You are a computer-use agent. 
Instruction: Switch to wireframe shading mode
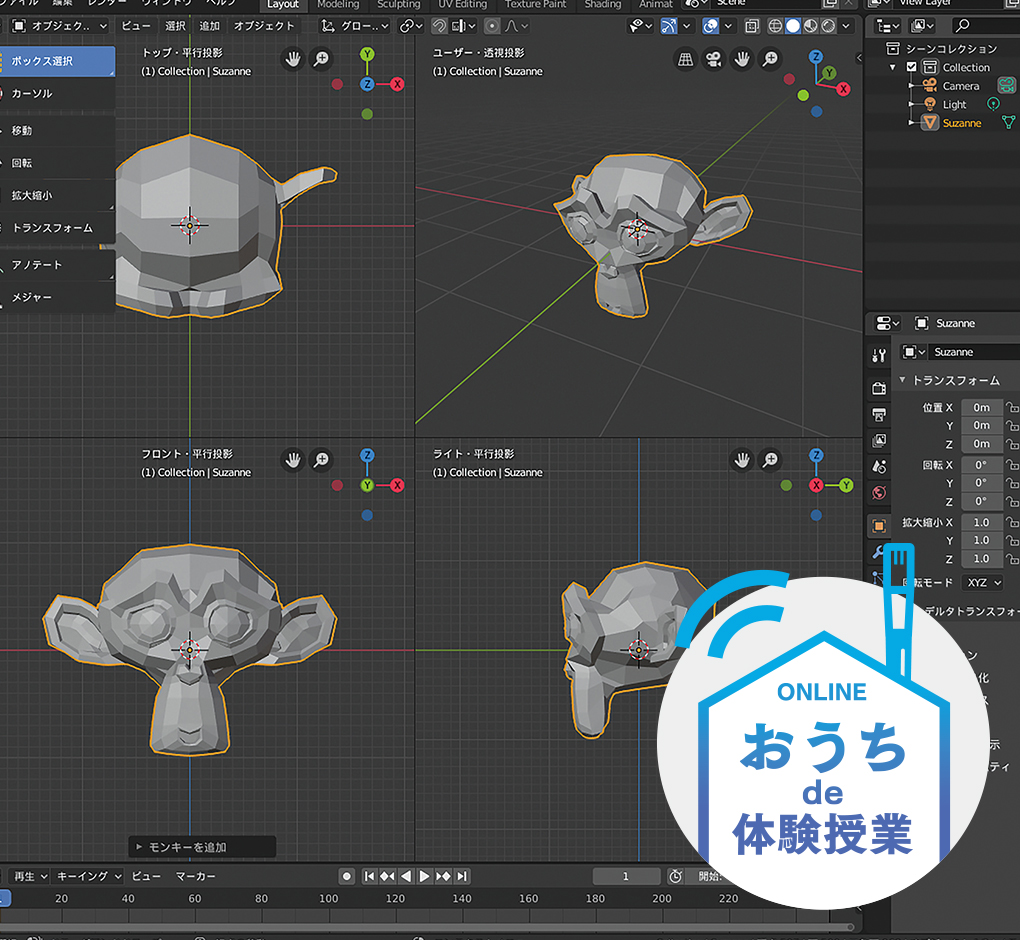click(x=775, y=26)
